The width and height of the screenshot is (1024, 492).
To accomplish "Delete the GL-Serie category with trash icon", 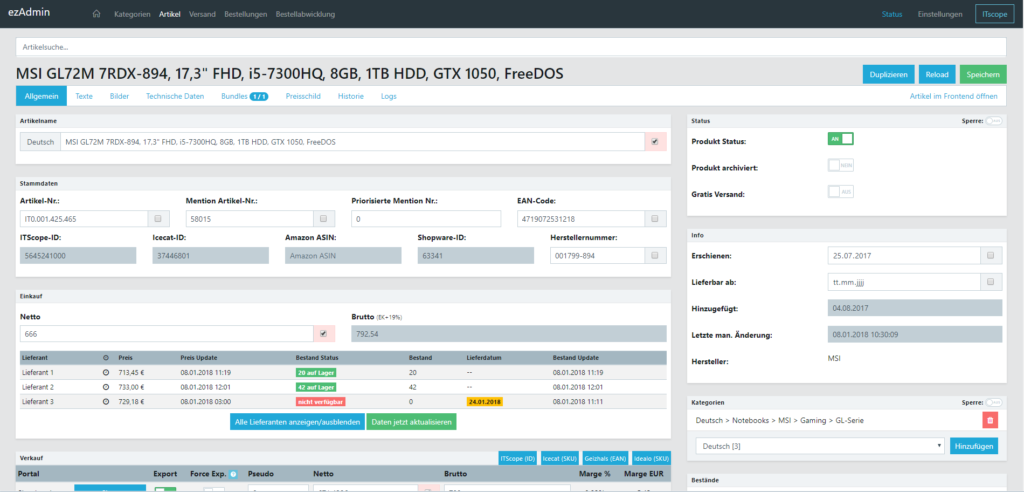I will [990, 421].
